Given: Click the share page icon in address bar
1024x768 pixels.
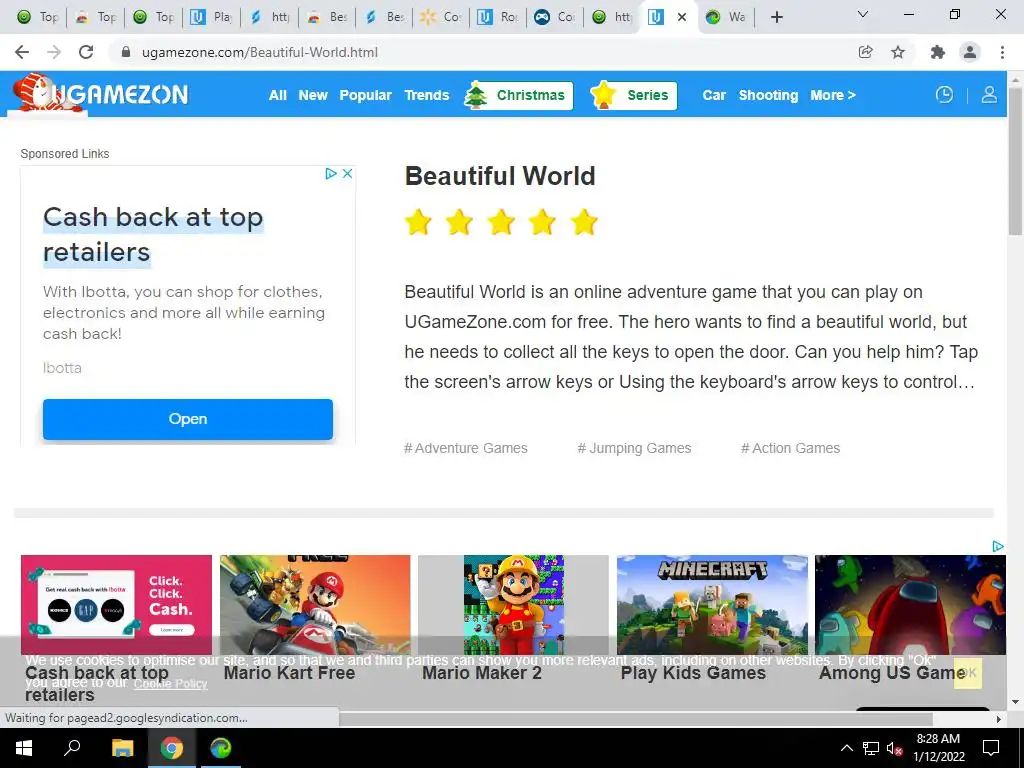Looking at the screenshot, I should [x=865, y=52].
